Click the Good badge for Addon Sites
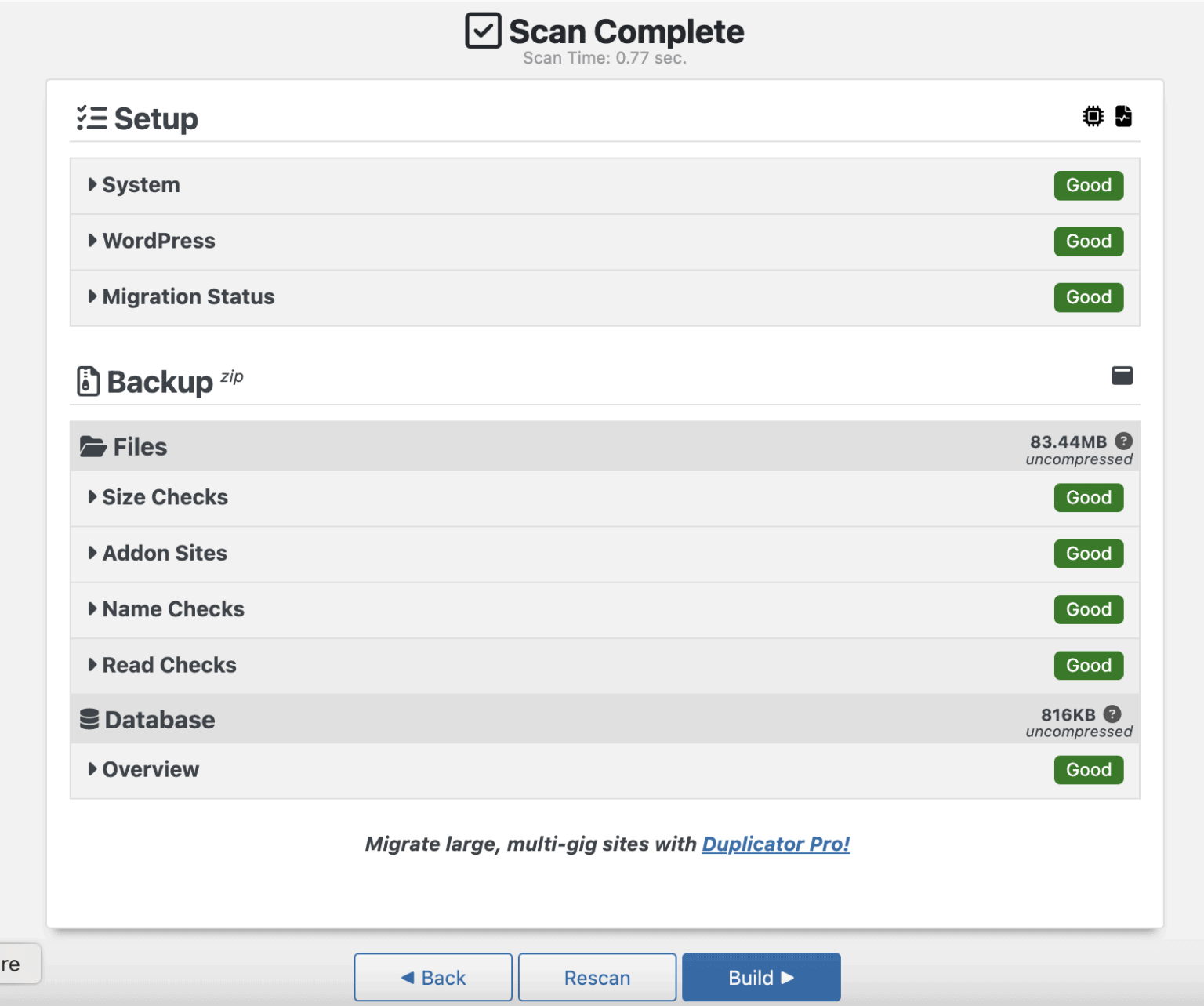1204x1006 pixels. (x=1089, y=554)
